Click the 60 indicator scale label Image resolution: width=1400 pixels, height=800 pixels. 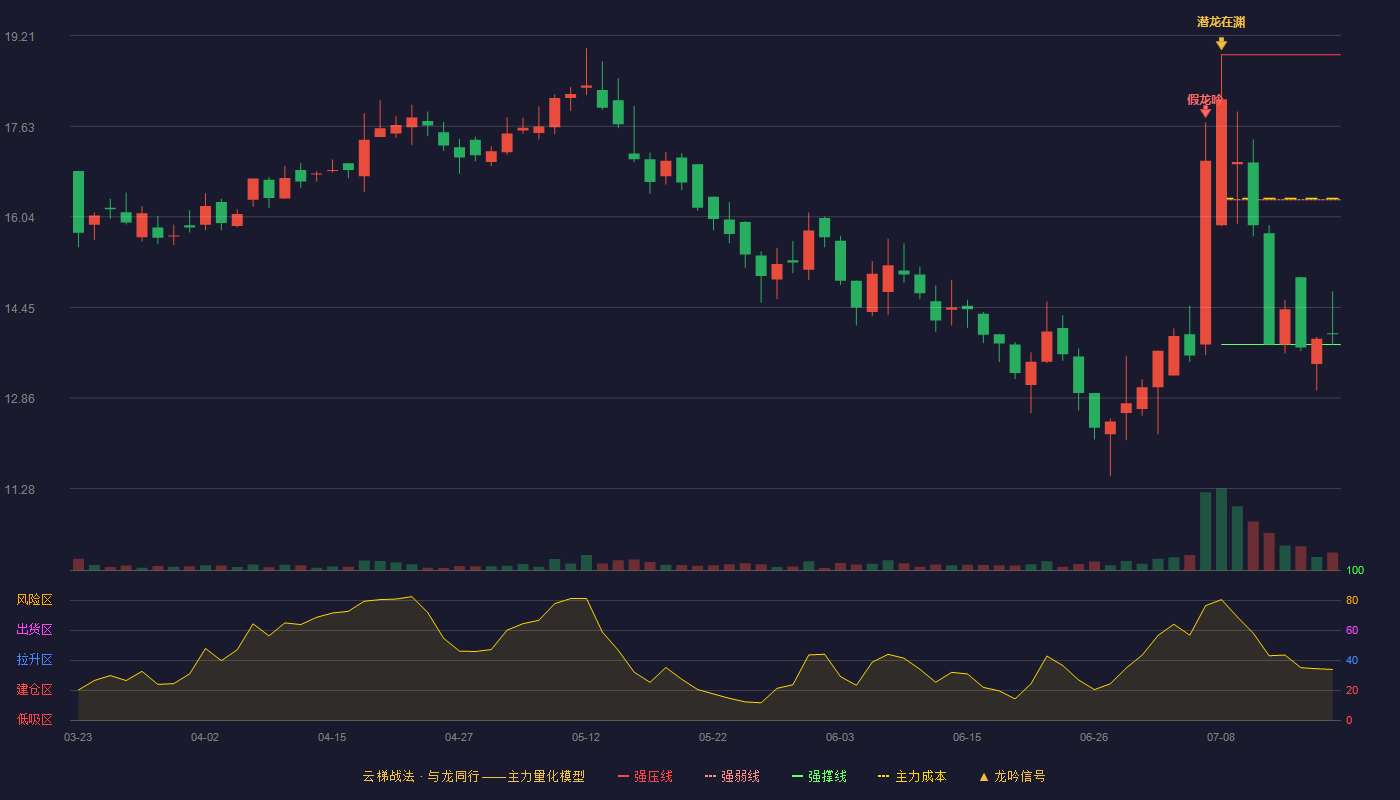point(1352,630)
